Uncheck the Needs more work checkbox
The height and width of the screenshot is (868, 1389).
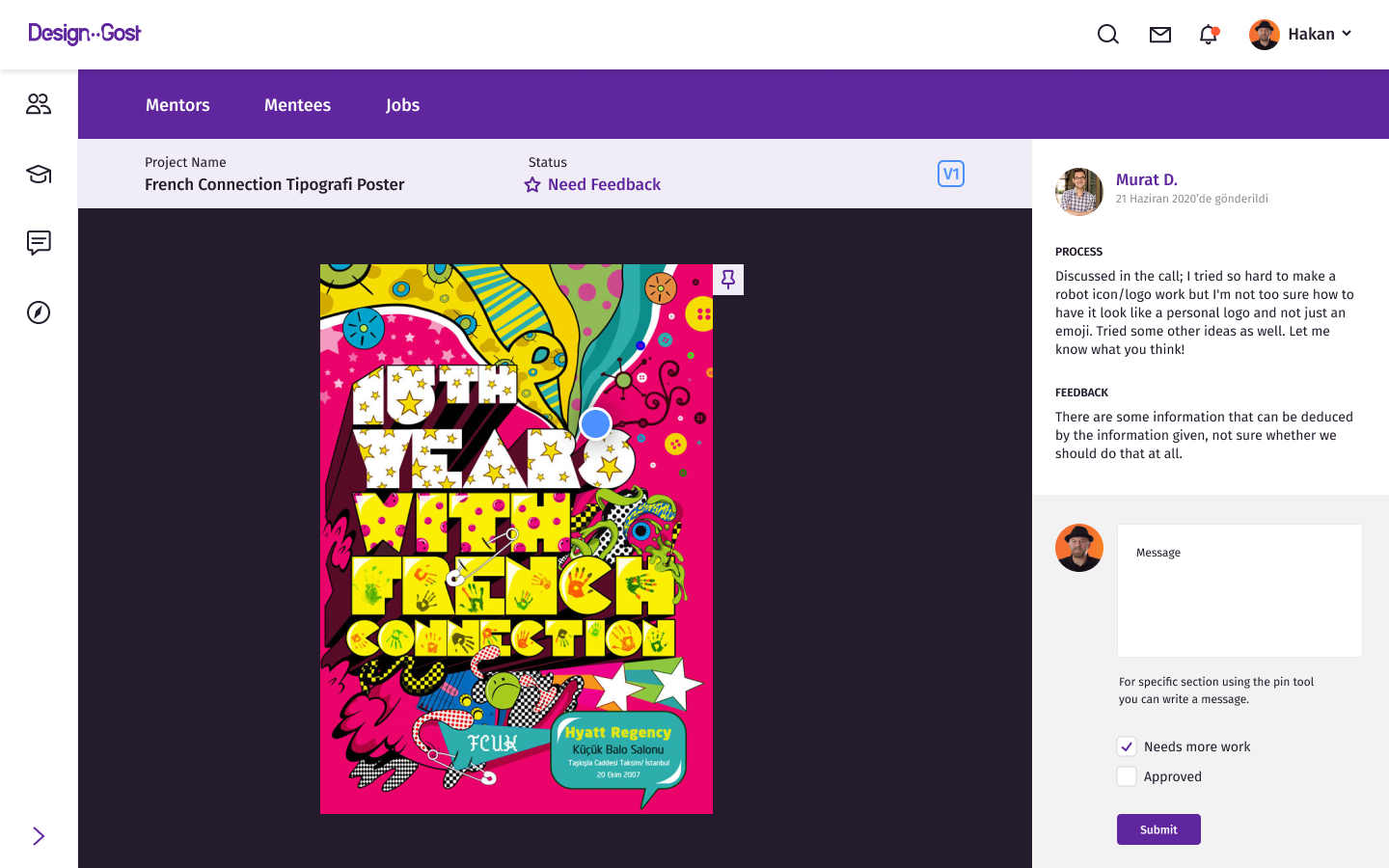click(x=1127, y=746)
